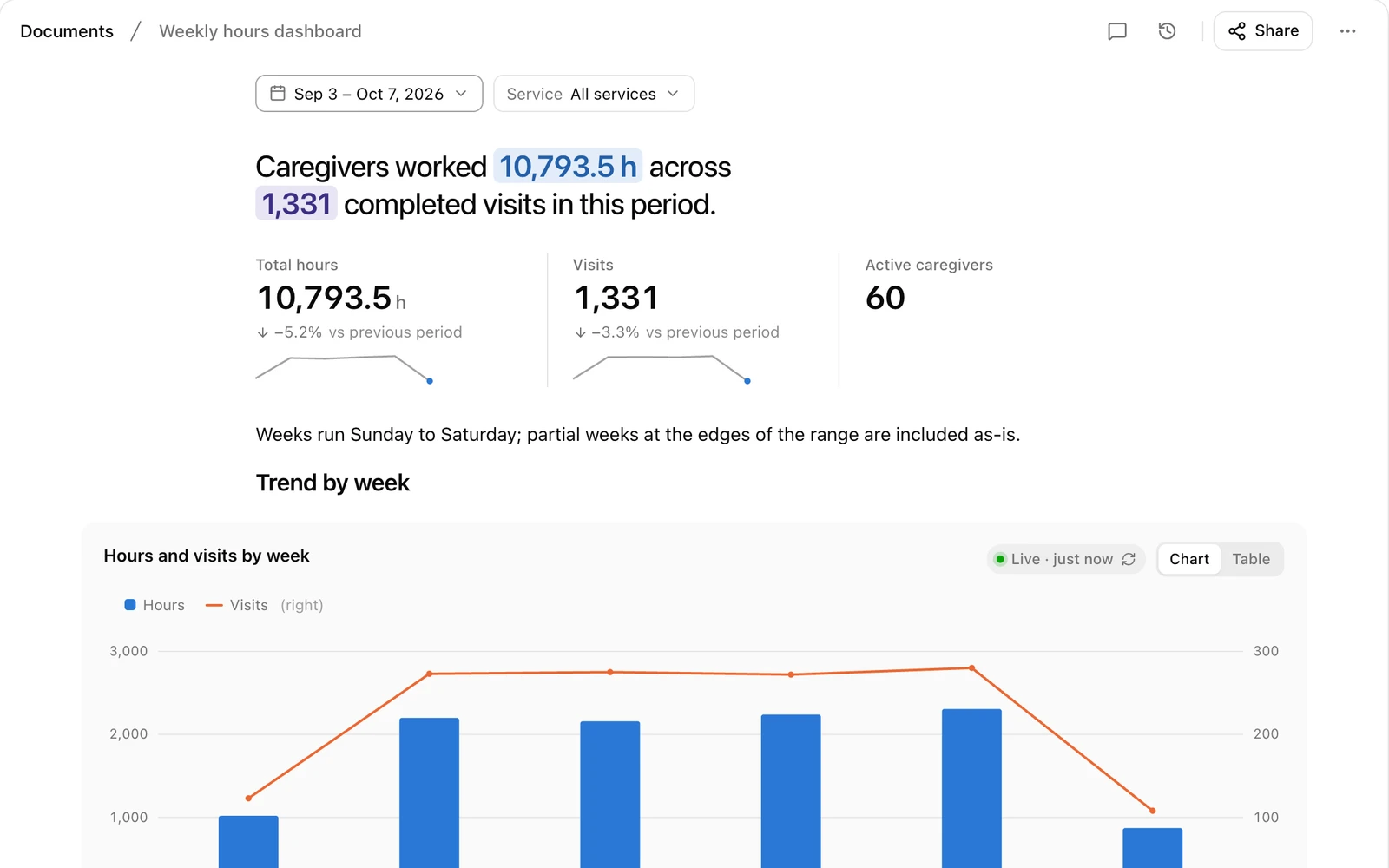
Task: Click the highlighted 10,793.5 h in headline
Action: pos(568,167)
